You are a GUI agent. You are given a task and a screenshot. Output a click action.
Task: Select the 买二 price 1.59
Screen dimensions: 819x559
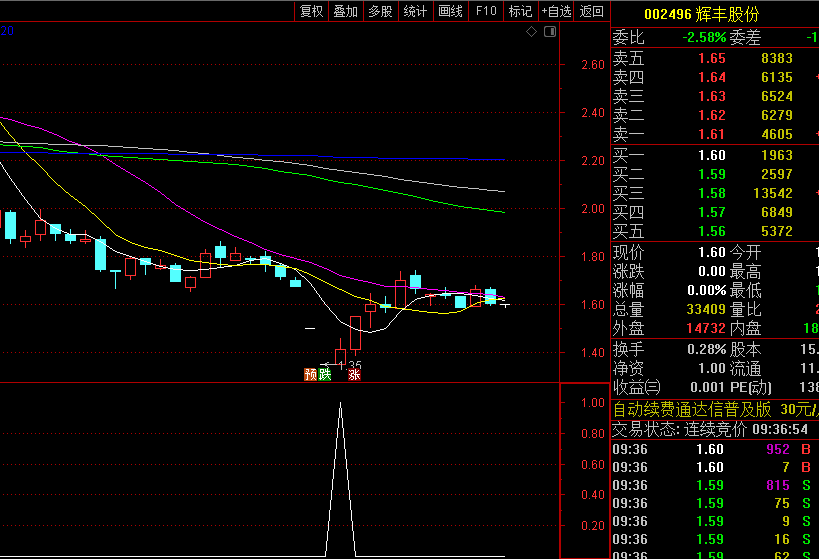coord(712,174)
